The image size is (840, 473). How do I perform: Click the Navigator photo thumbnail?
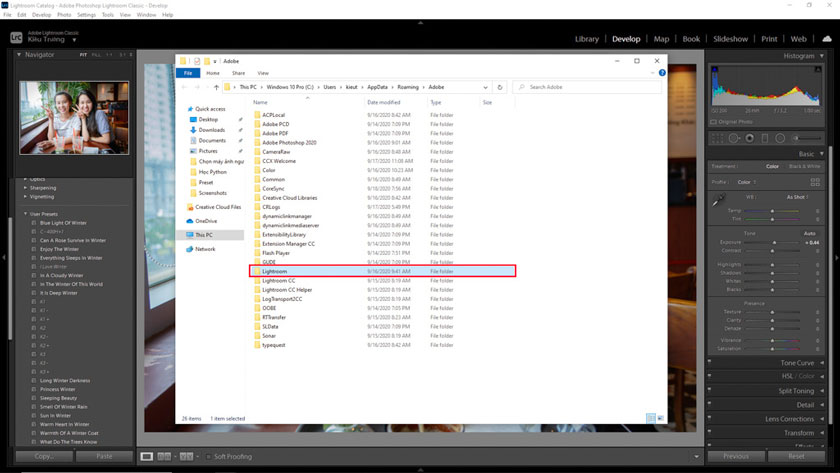click(x=74, y=118)
